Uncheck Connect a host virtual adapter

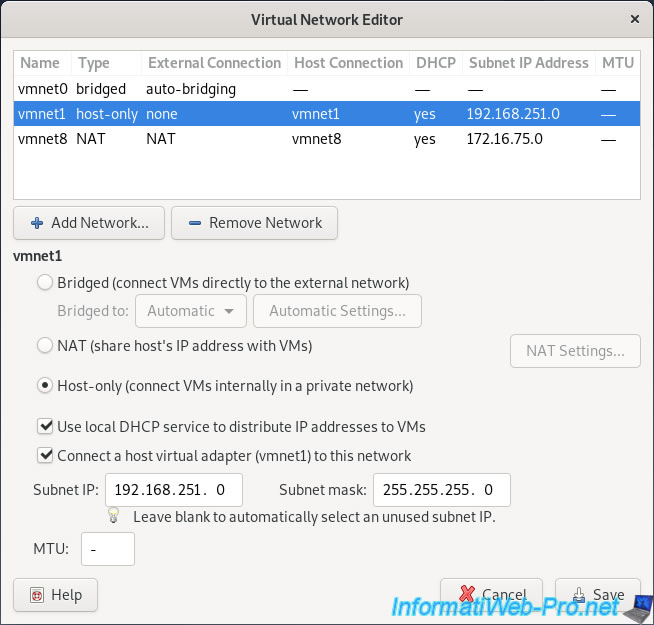(45, 456)
